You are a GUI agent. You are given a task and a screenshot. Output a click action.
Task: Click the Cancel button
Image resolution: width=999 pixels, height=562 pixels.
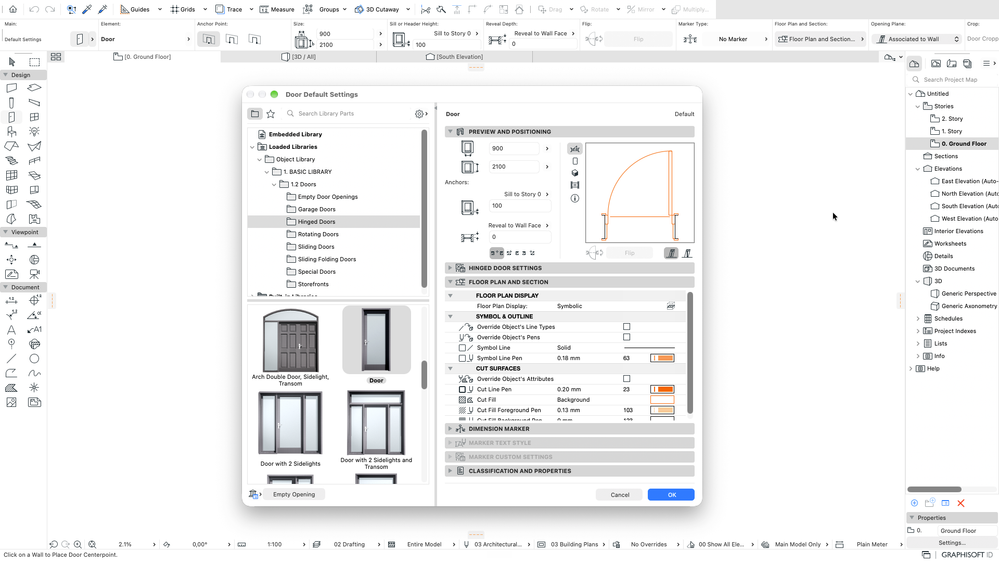click(x=620, y=494)
